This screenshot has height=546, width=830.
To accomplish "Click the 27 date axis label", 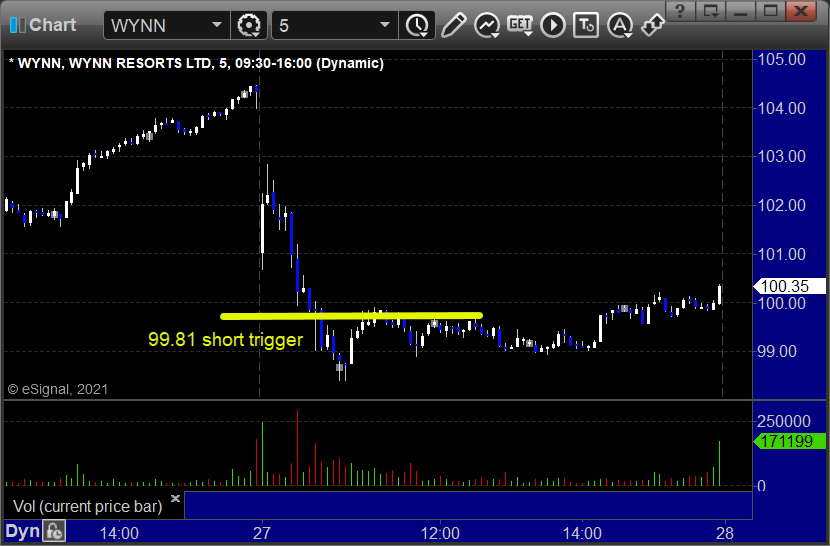I will [261, 533].
